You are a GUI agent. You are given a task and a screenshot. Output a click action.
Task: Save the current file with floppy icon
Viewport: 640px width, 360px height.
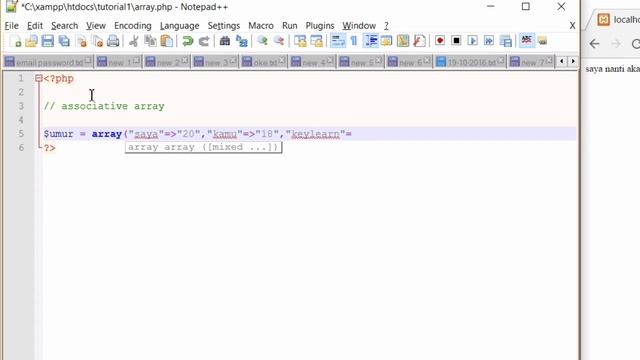(x=48, y=41)
